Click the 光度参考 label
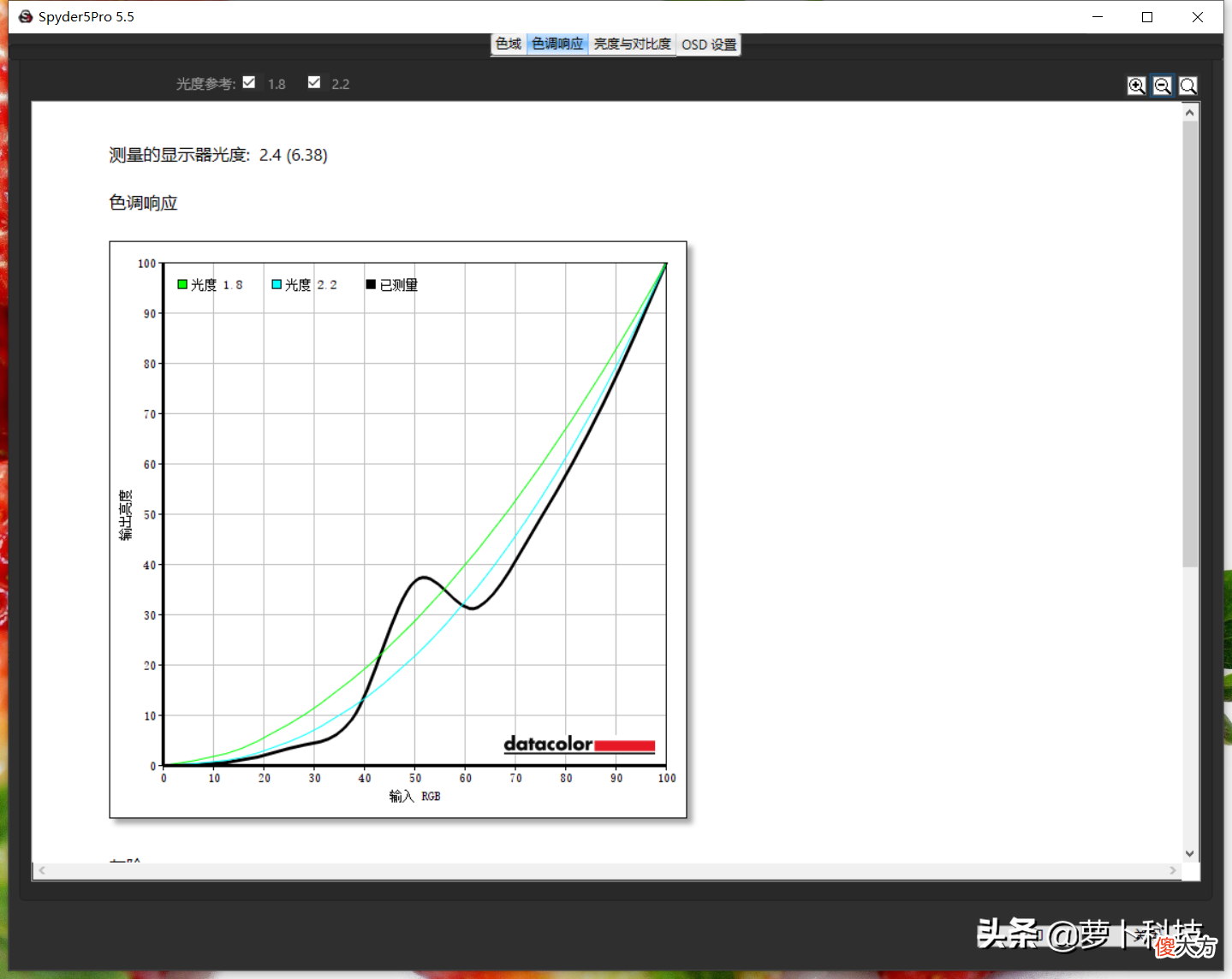 point(205,84)
